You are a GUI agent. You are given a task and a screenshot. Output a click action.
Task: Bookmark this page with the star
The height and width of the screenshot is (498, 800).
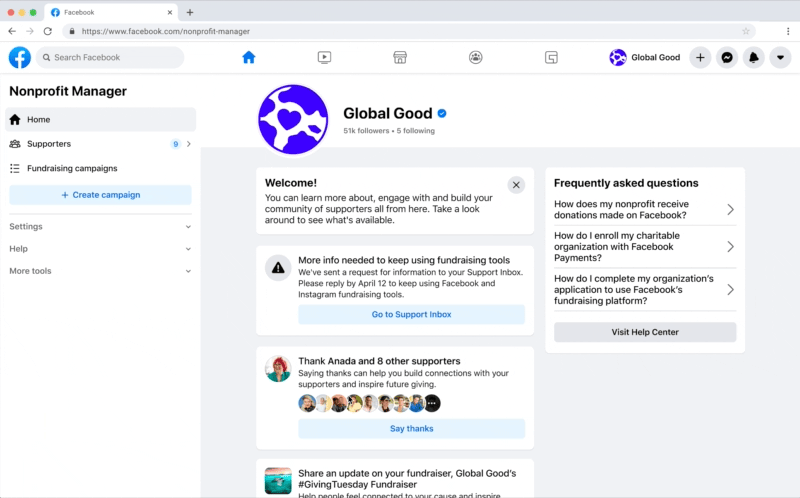pos(745,31)
